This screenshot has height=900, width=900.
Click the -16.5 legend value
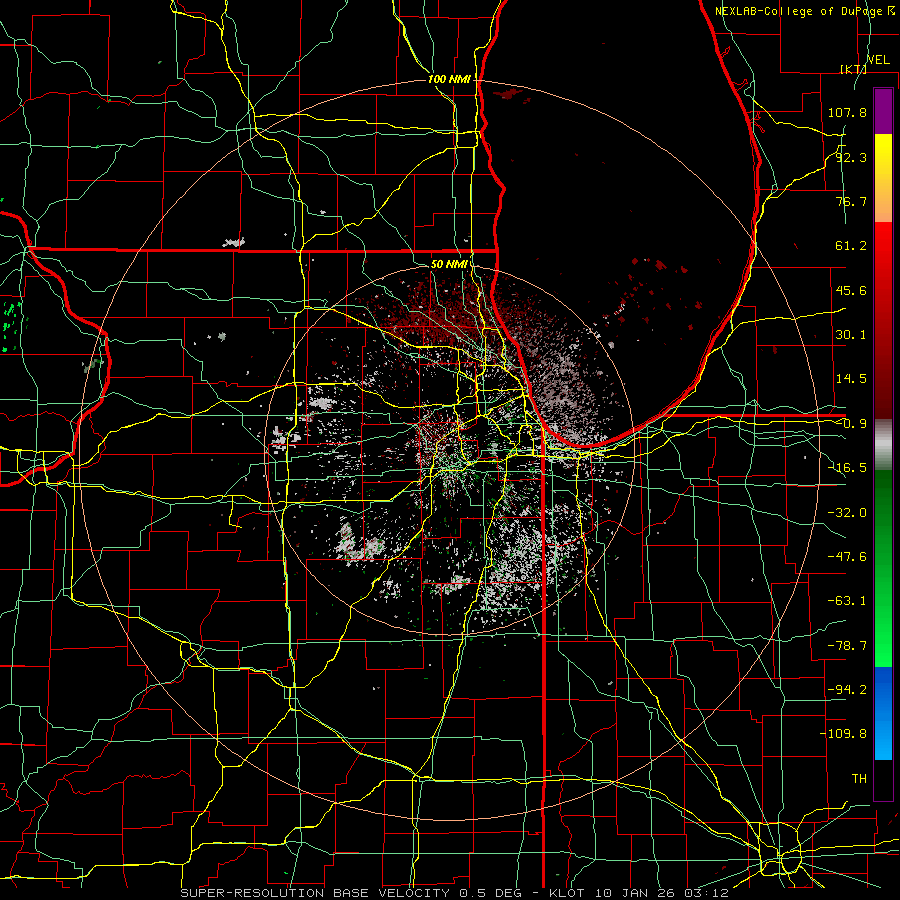847,468
